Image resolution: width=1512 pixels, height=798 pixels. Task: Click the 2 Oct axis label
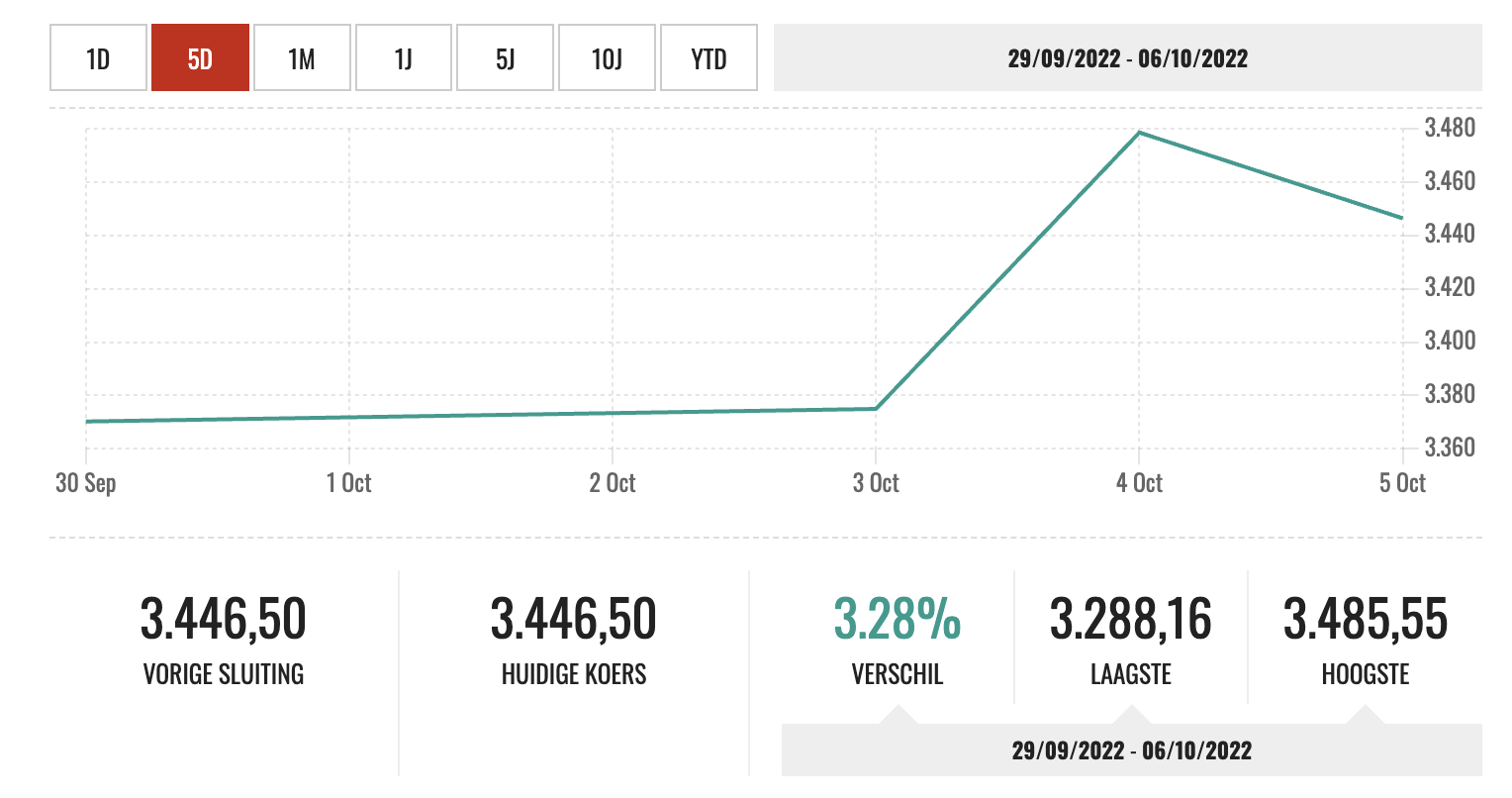[613, 483]
